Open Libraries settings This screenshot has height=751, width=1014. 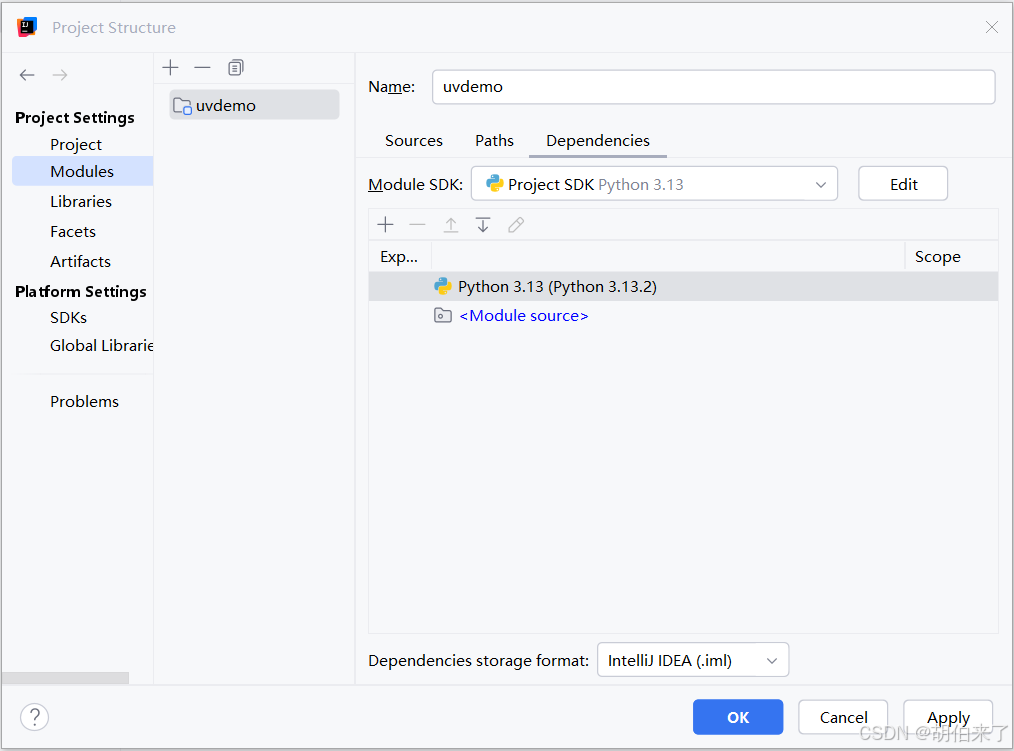coord(81,201)
